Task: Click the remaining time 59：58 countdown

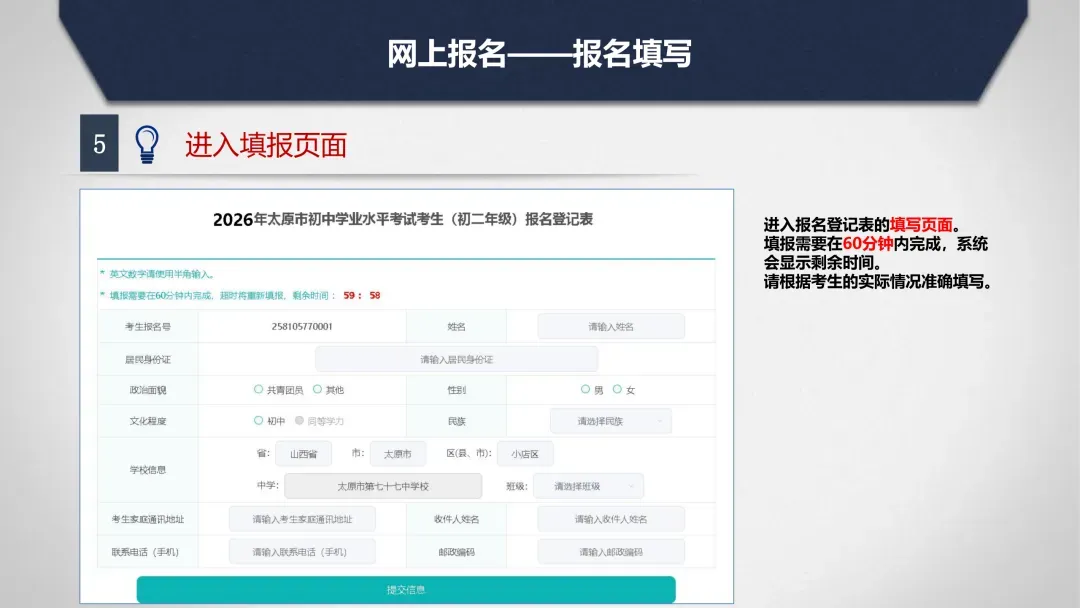Action: [362, 295]
